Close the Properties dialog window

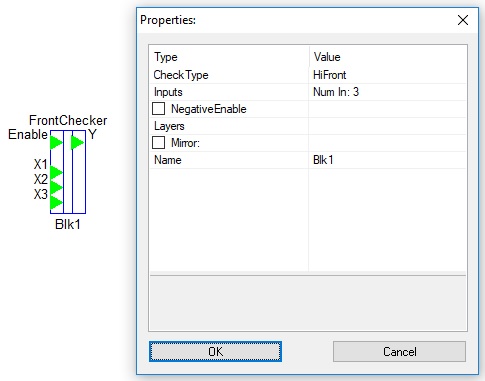(463, 20)
